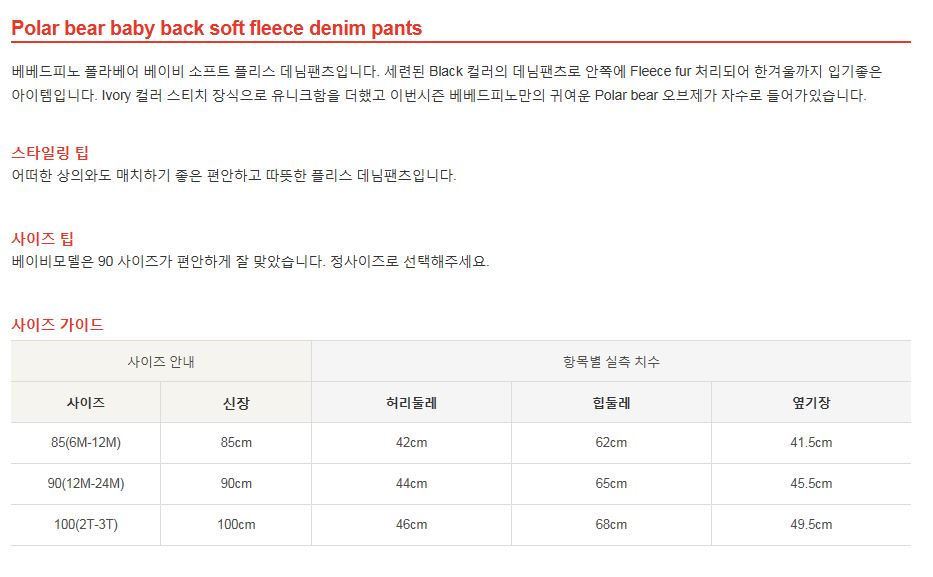
Task: Click the 허리둘레 column header
Action: coord(411,402)
